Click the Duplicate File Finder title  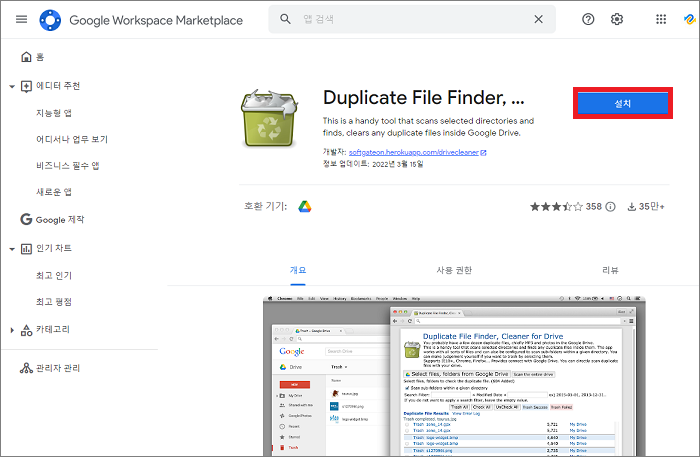pos(423,98)
